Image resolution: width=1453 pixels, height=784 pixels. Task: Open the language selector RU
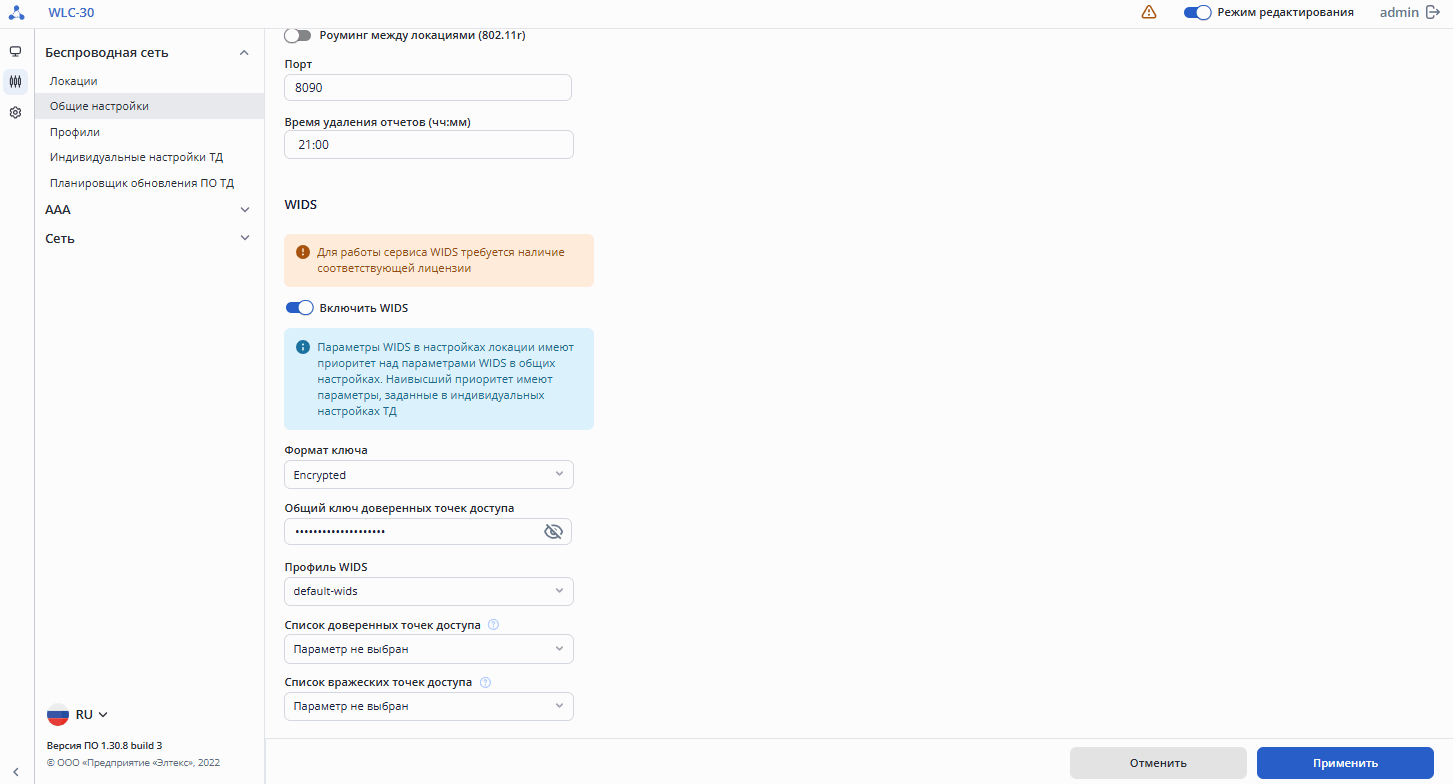[x=78, y=715]
